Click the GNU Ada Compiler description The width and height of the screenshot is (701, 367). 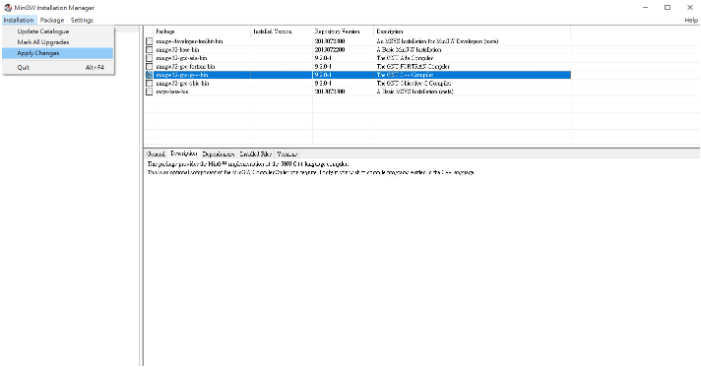(x=405, y=58)
